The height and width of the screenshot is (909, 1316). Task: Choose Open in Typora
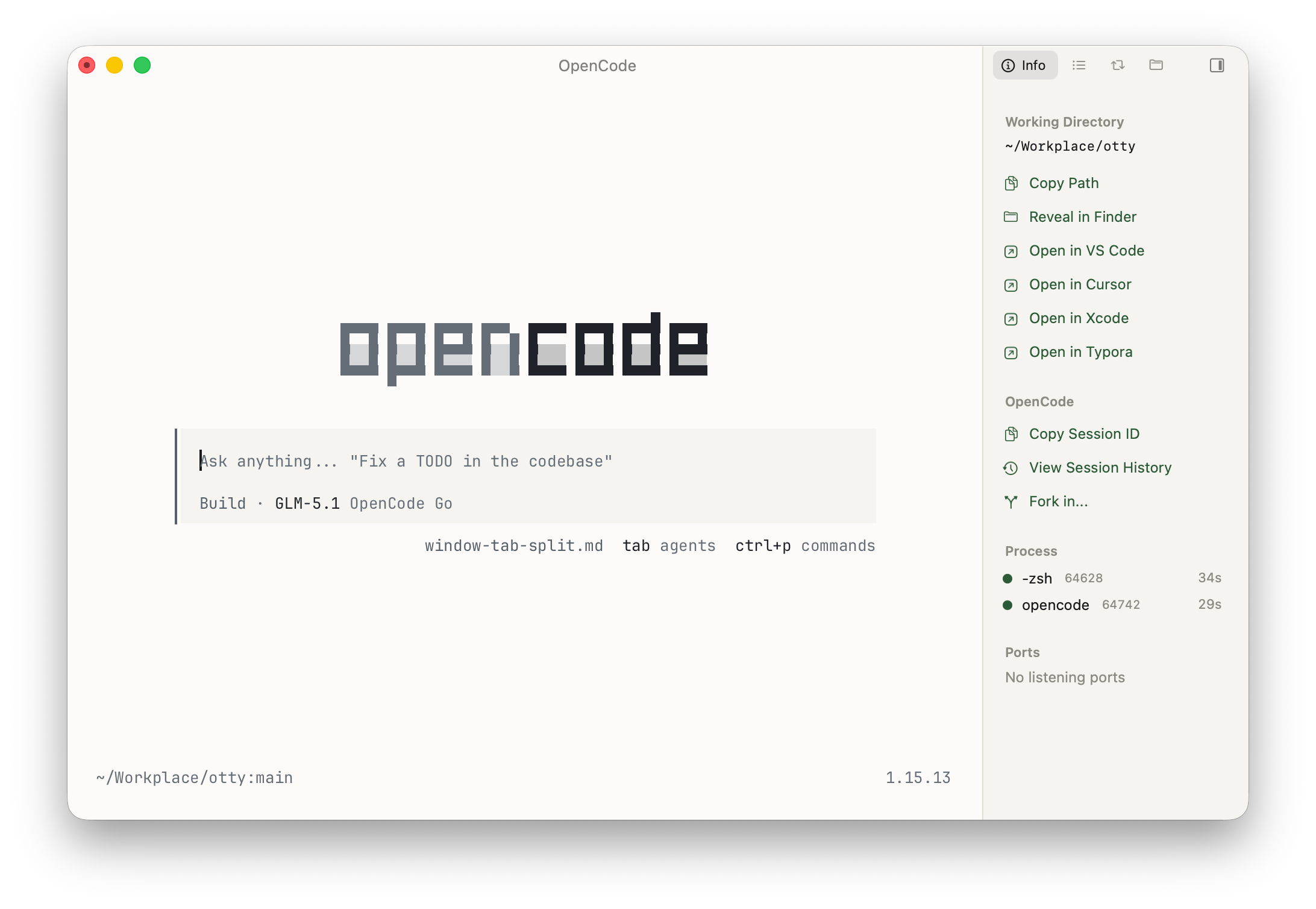(x=1080, y=352)
